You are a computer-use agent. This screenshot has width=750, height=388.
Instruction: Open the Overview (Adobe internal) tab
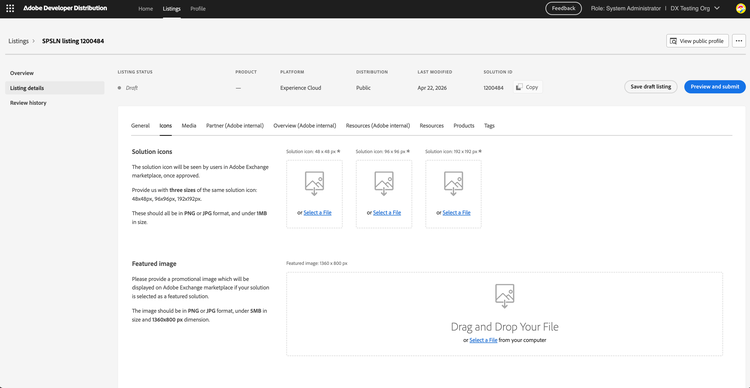click(305, 126)
